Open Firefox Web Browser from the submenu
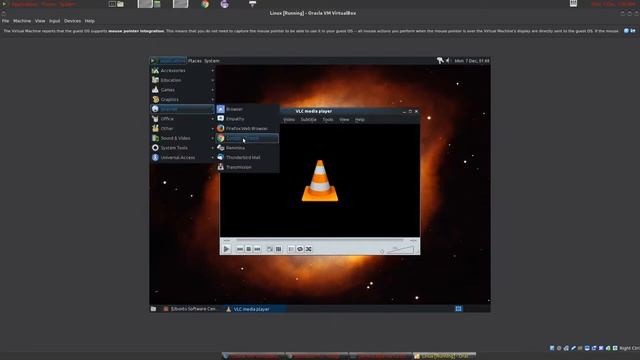This screenshot has width=640, height=360. point(247,128)
